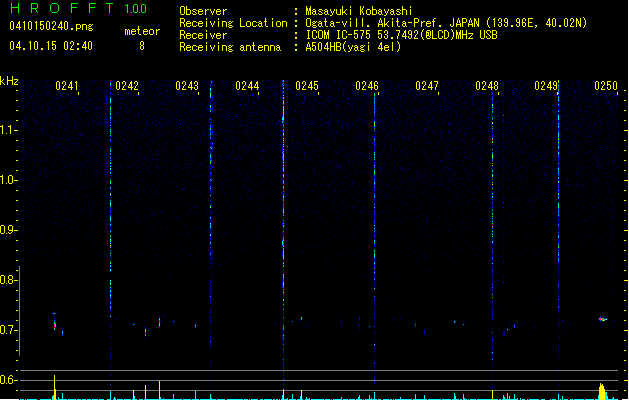Click the Receiver ICOM IC-575 text
This screenshot has width=629, height=400.
401,35
